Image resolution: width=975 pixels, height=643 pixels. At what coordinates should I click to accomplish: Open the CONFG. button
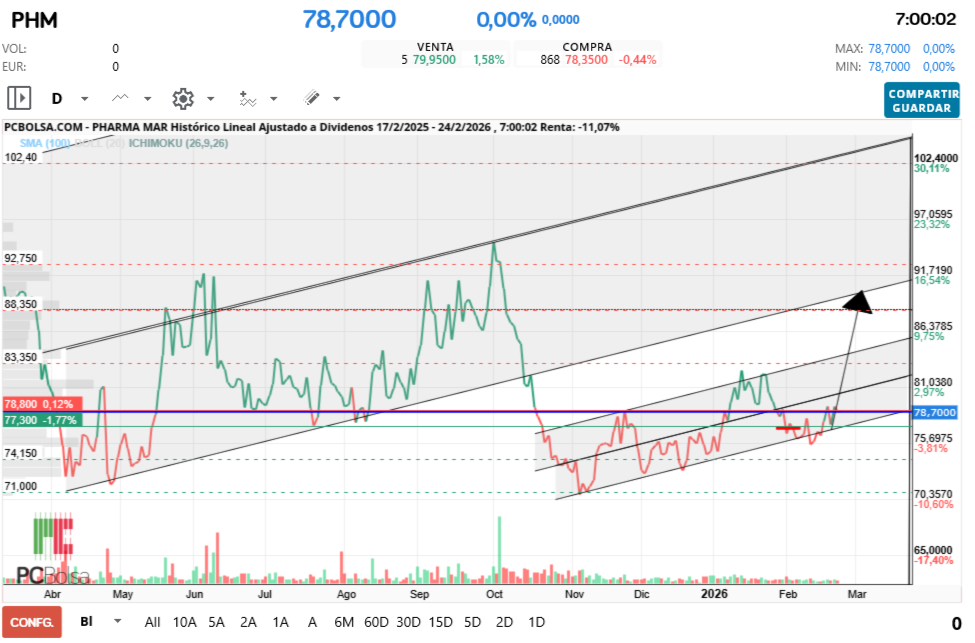point(31,622)
